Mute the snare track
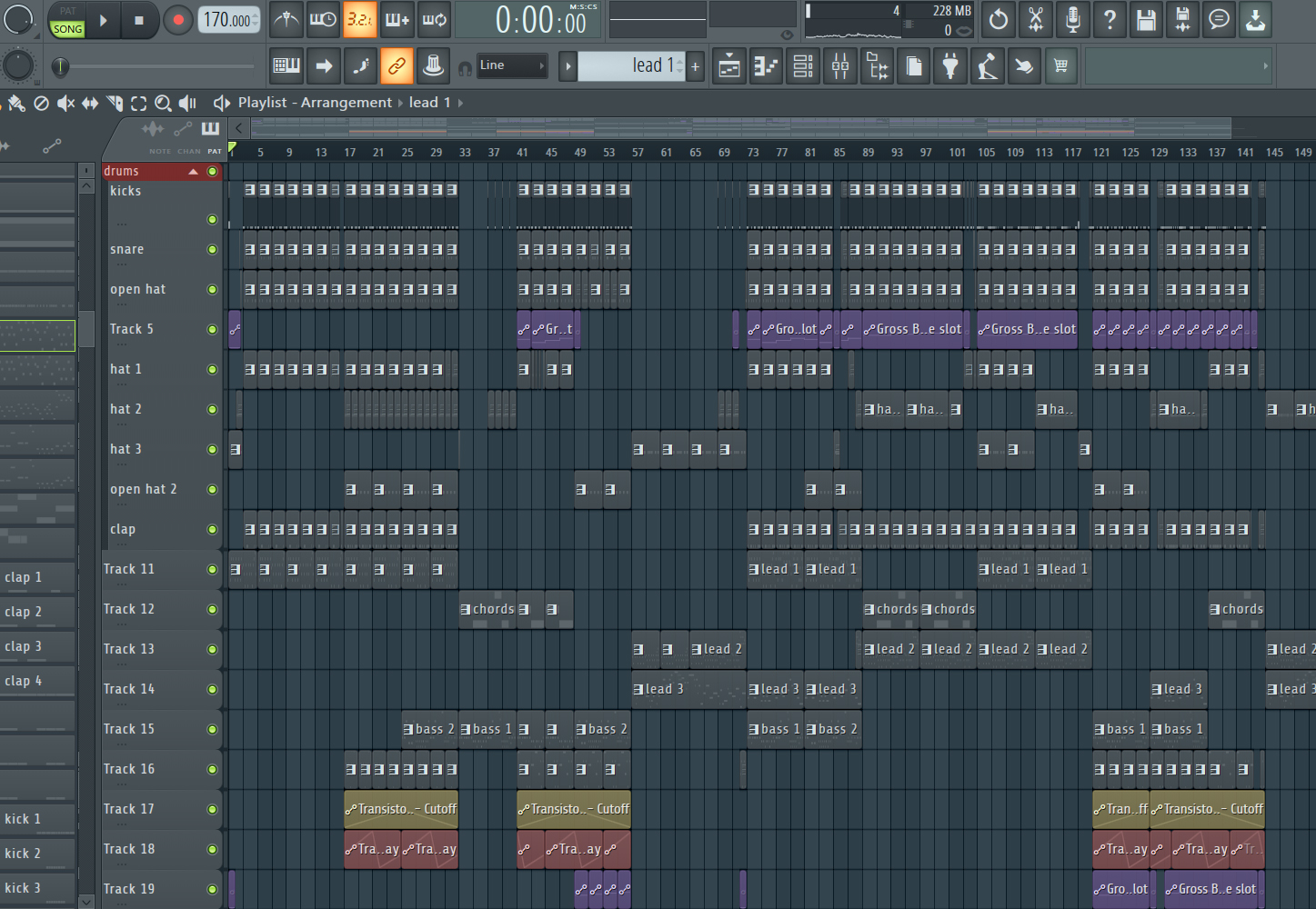This screenshot has width=1316, height=909. (212, 250)
